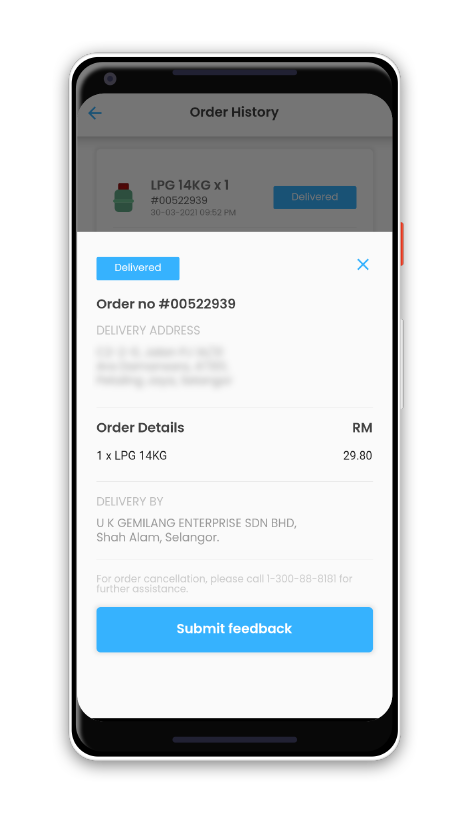Tap the LPG 14KG x 1 order title
469x822 pixels.
tap(190, 185)
